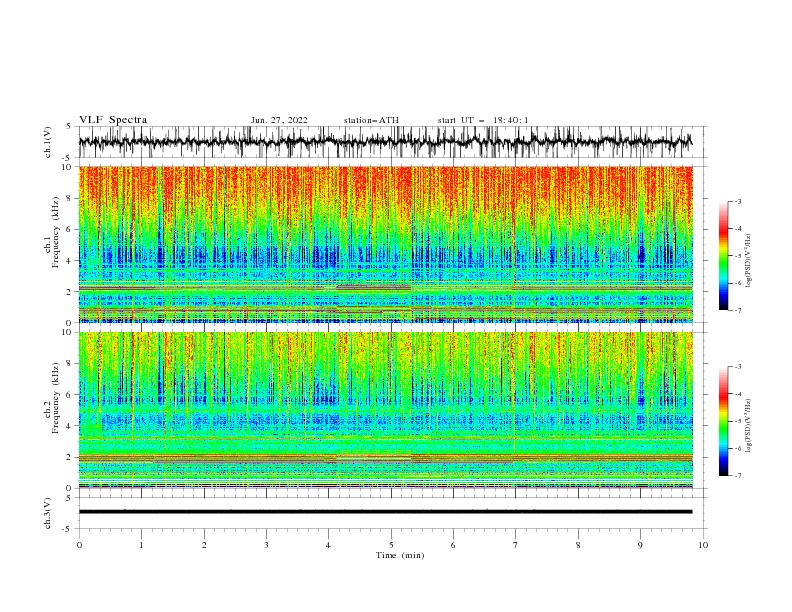Click the ch.1 frequency axis "6" tick label
Screen dimensions: 792x612
click(71, 229)
